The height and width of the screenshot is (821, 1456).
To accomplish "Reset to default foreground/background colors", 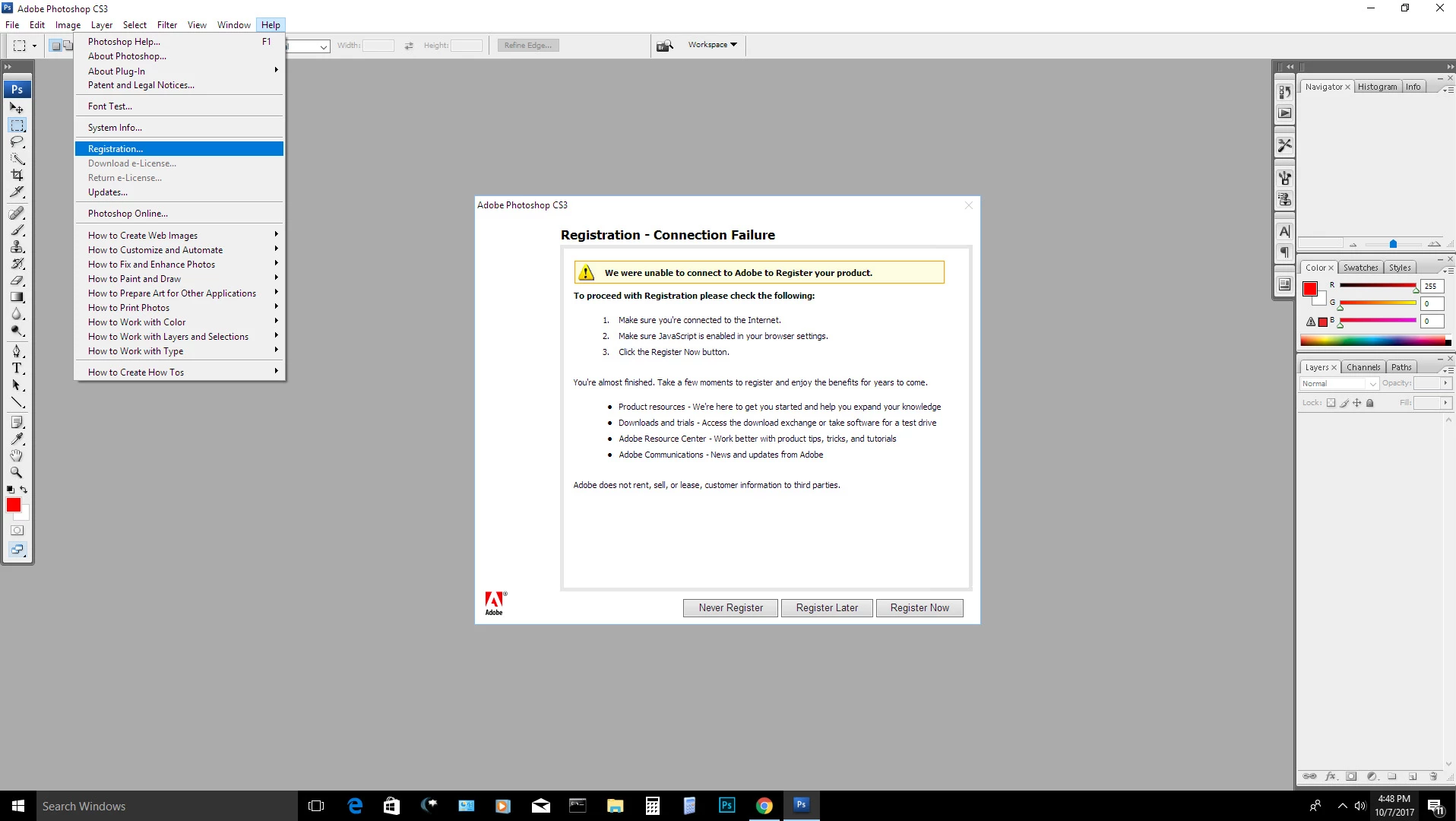I will coord(10,490).
